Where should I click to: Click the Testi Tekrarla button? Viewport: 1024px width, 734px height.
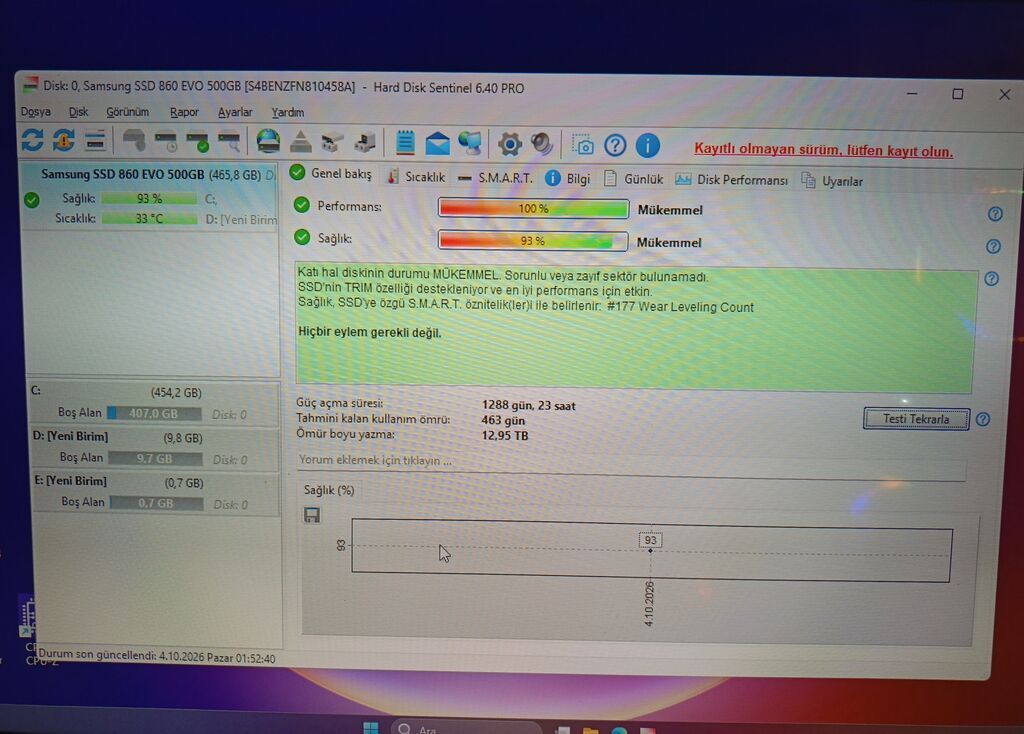pyautogui.click(x=916, y=419)
